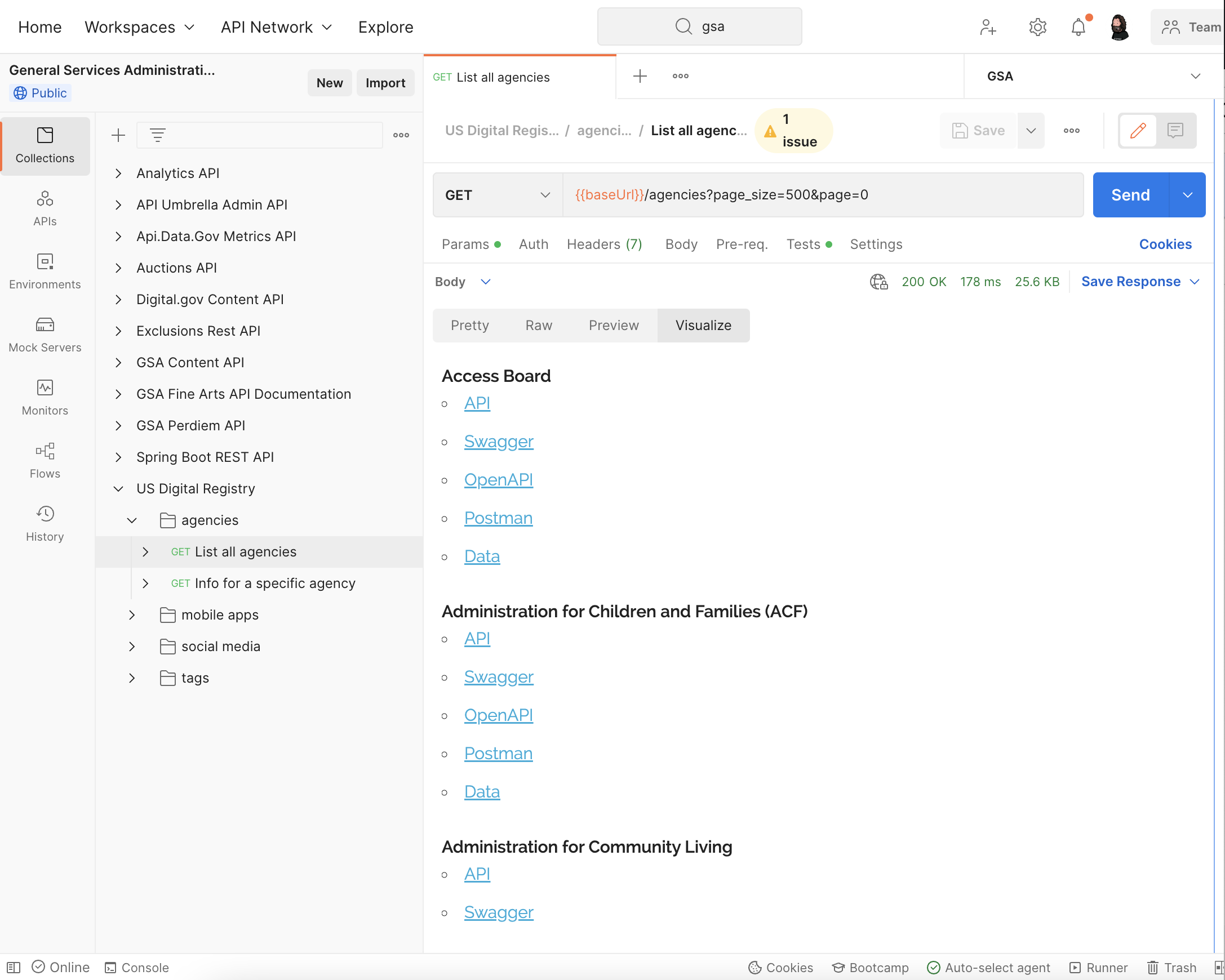
Task: Click the filter collections icon
Action: pyautogui.click(x=157, y=135)
